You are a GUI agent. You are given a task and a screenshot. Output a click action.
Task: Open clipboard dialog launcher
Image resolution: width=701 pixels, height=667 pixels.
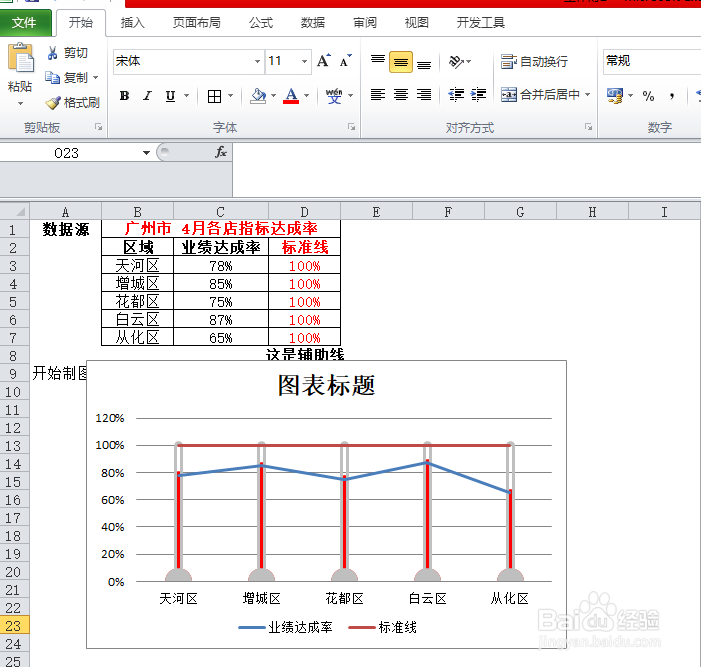point(98,127)
